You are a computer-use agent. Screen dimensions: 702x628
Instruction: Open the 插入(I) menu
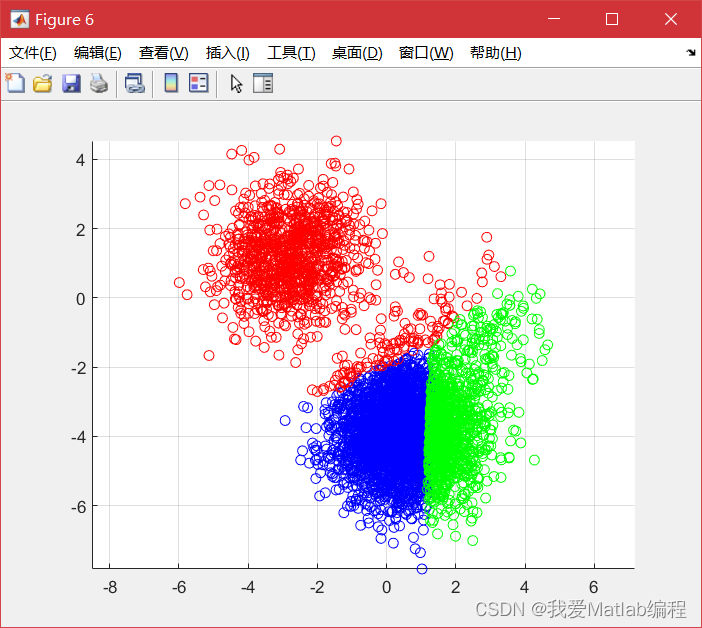pos(227,53)
